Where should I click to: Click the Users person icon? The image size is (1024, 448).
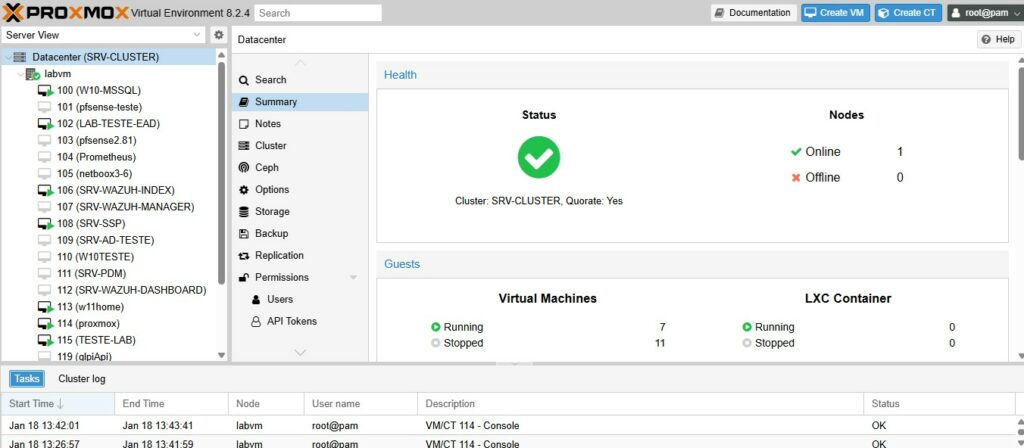click(x=256, y=299)
